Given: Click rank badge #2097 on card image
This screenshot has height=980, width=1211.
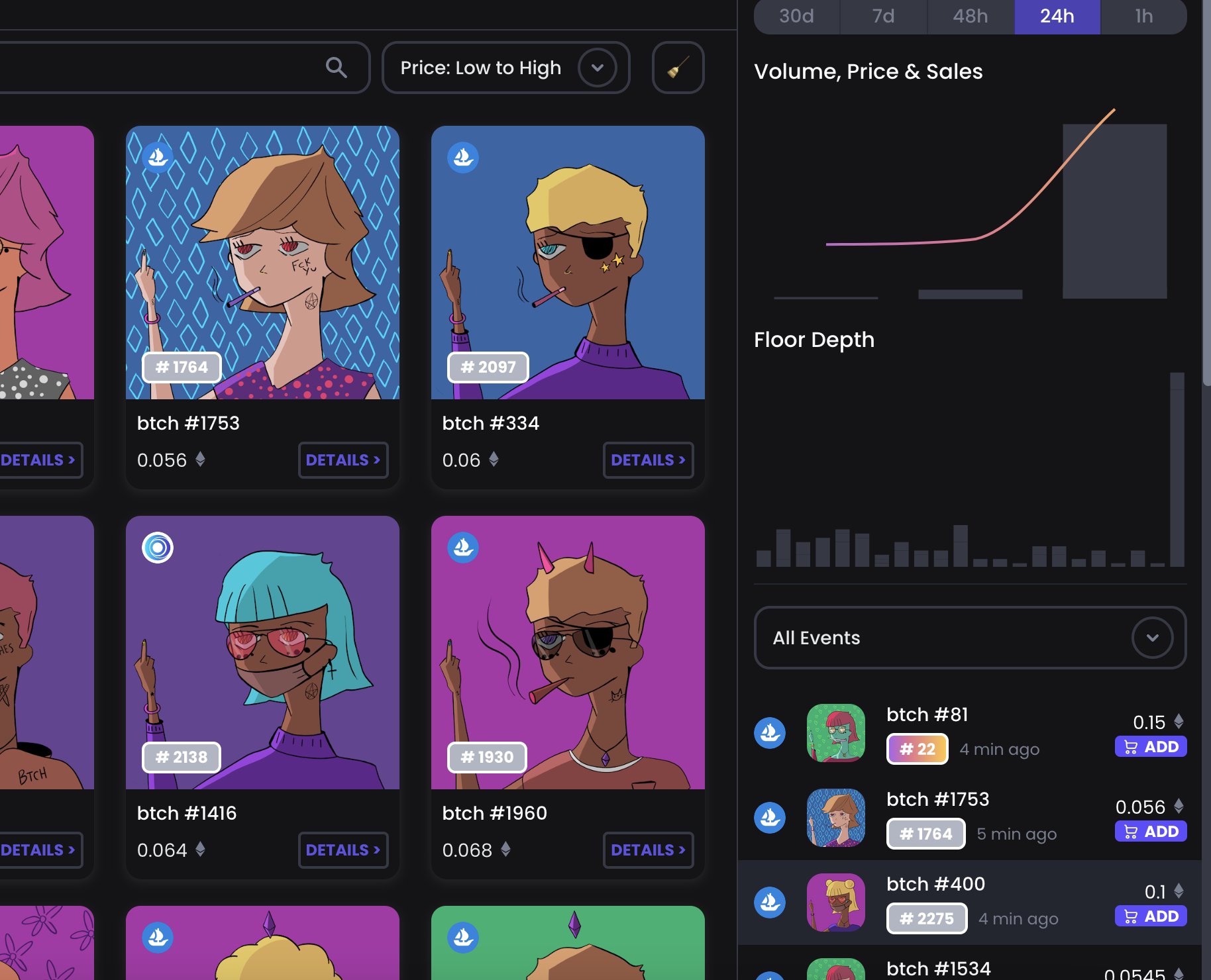Looking at the screenshot, I should click(x=488, y=367).
